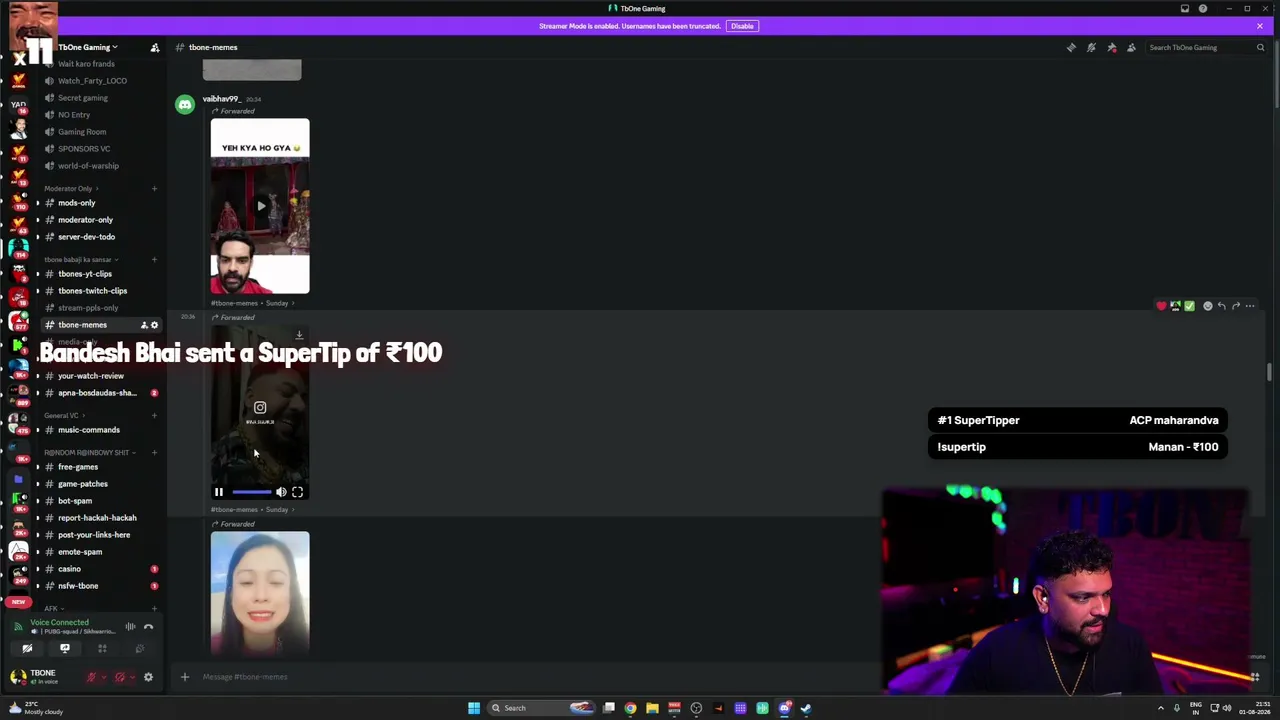
Task: Toggle the camera on in voice panel
Action: coord(27,648)
